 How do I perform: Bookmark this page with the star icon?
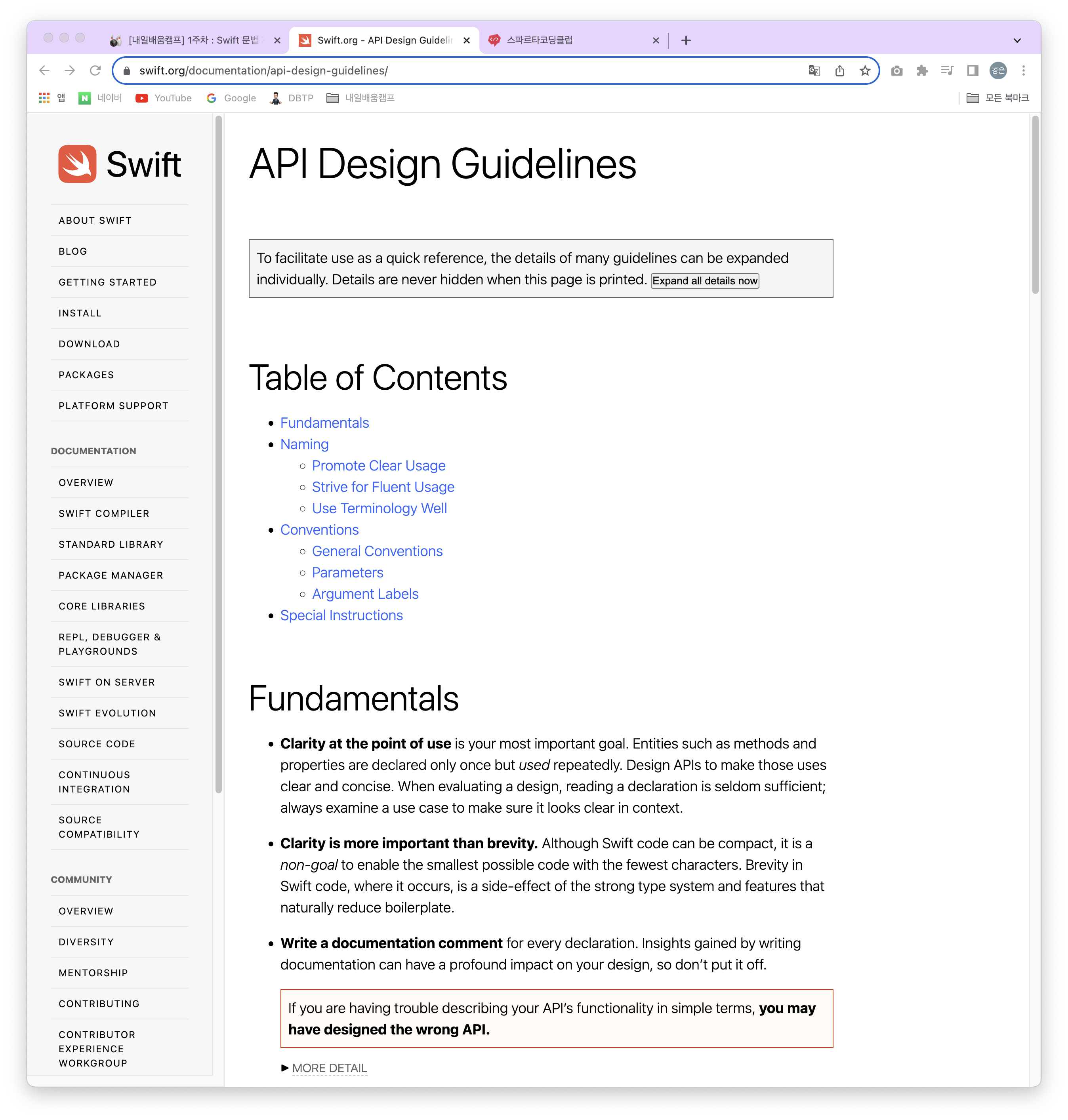coord(865,70)
